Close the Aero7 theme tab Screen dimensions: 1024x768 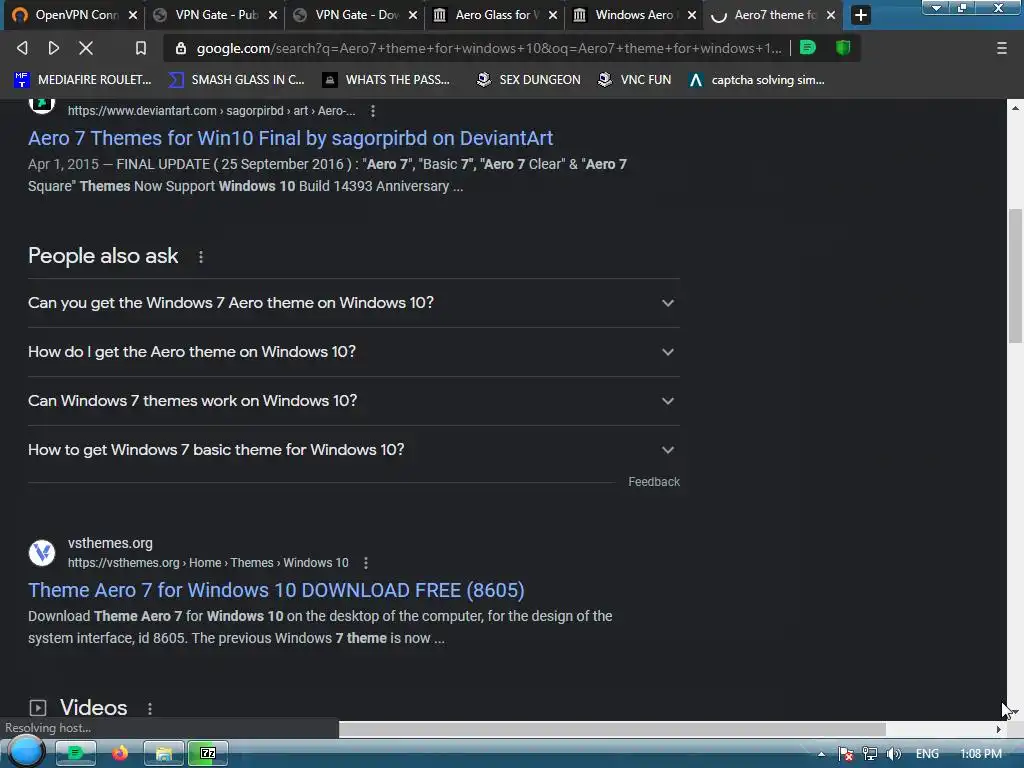[x=831, y=15]
